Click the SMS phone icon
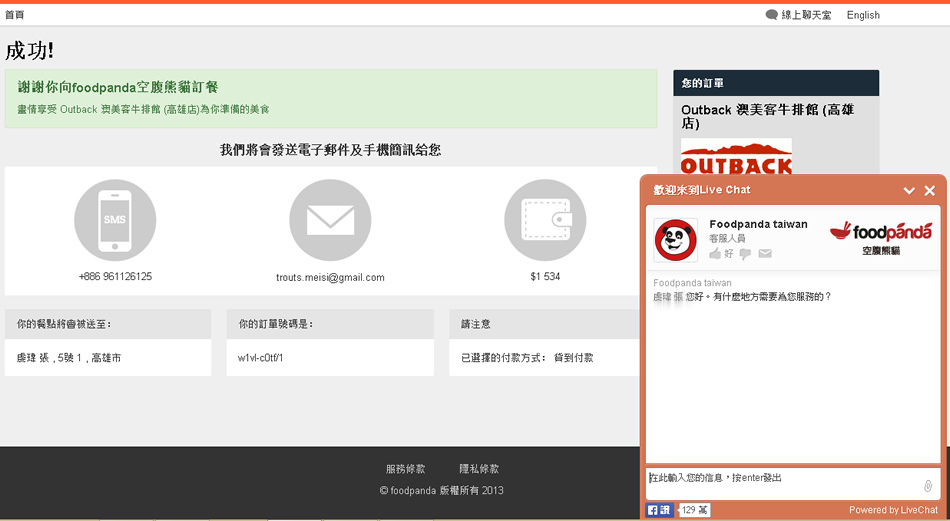The height and width of the screenshot is (521, 950). click(115, 220)
